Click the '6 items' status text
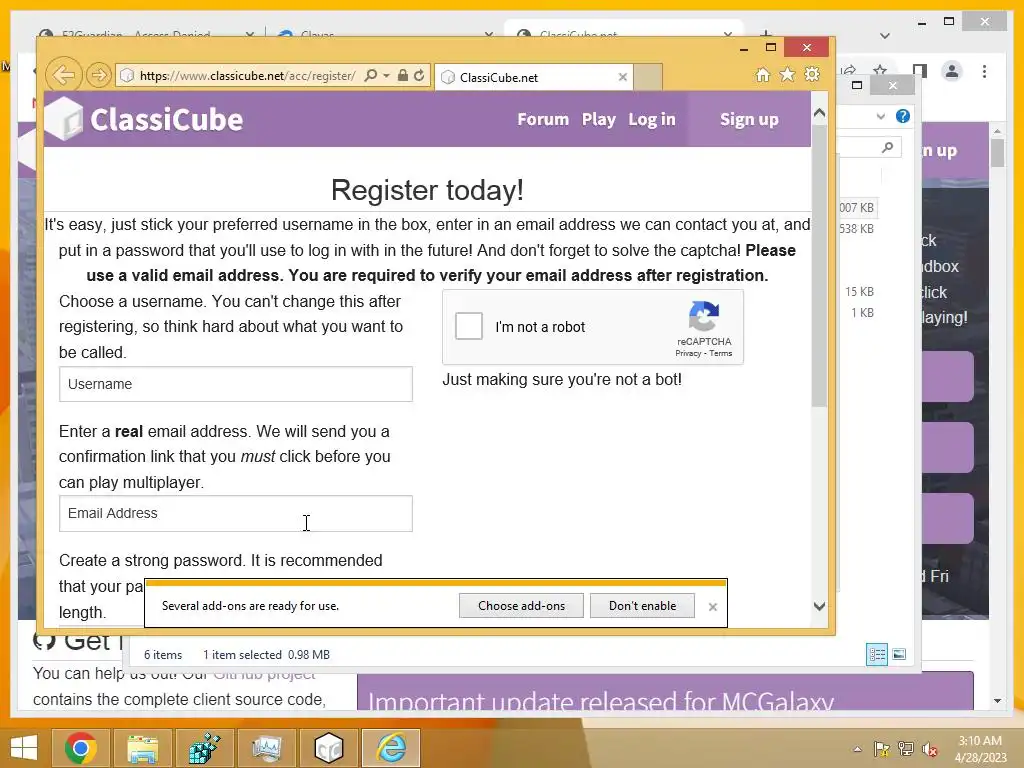 pyautogui.click(x=163, y=654)
